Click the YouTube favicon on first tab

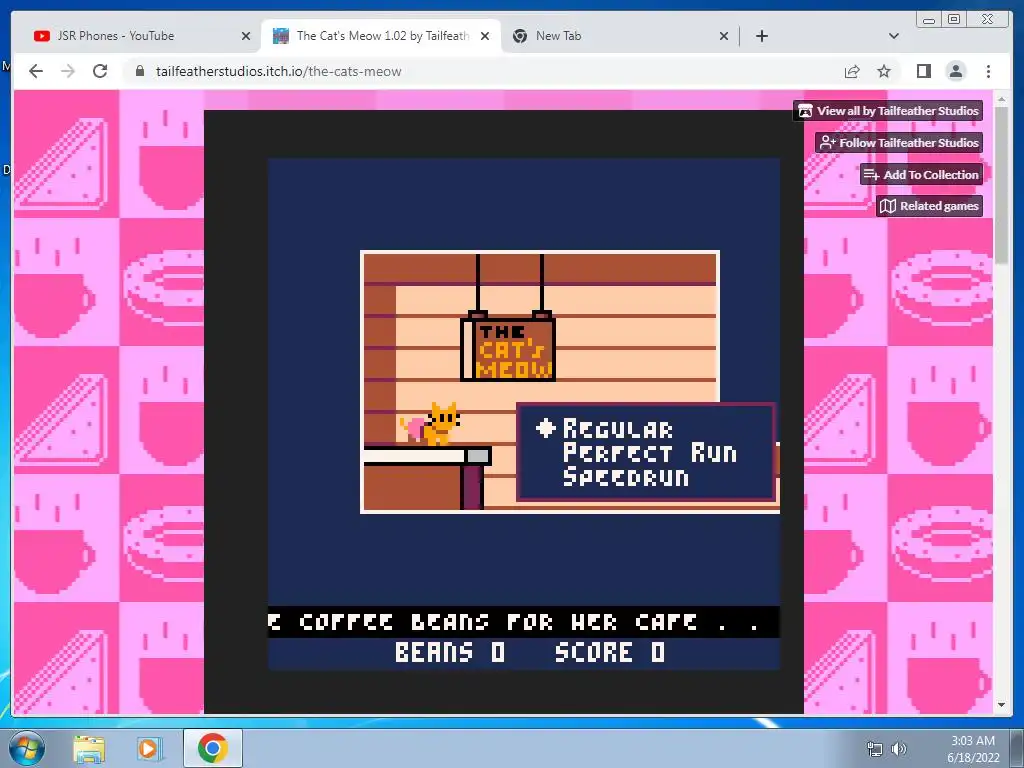point(42,36)
